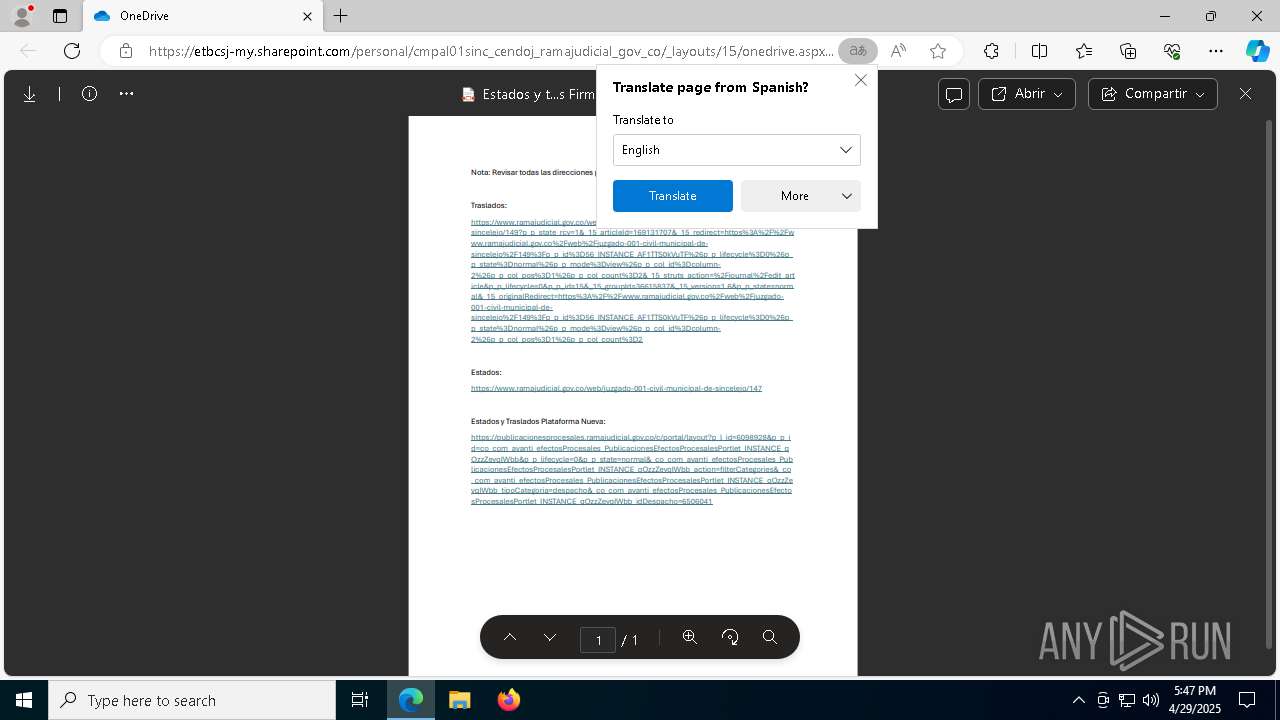Open the Windows Start menu
The image size is (1280, 720).
click(x=24, y=700)
